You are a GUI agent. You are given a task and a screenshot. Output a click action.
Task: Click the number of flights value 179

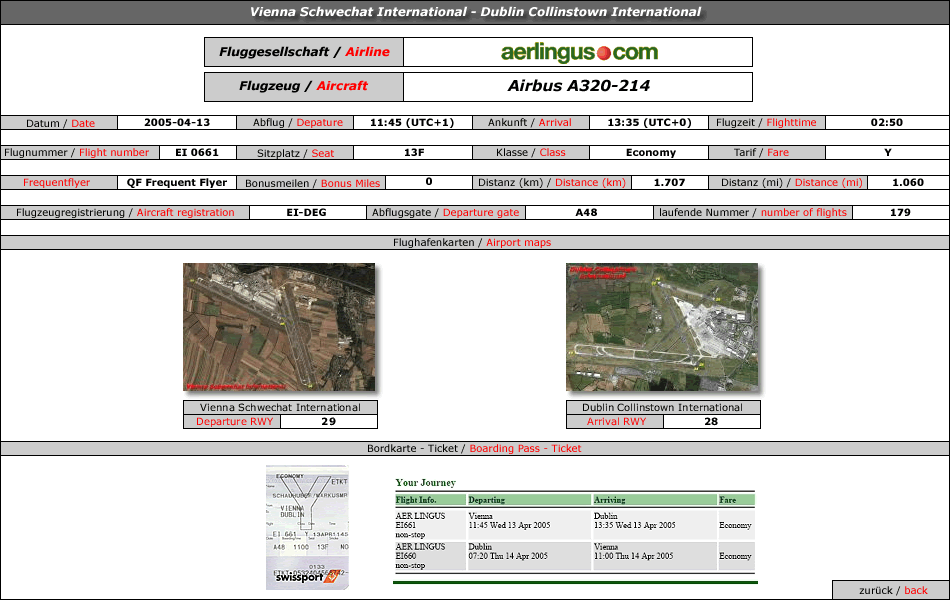(900, 213)
